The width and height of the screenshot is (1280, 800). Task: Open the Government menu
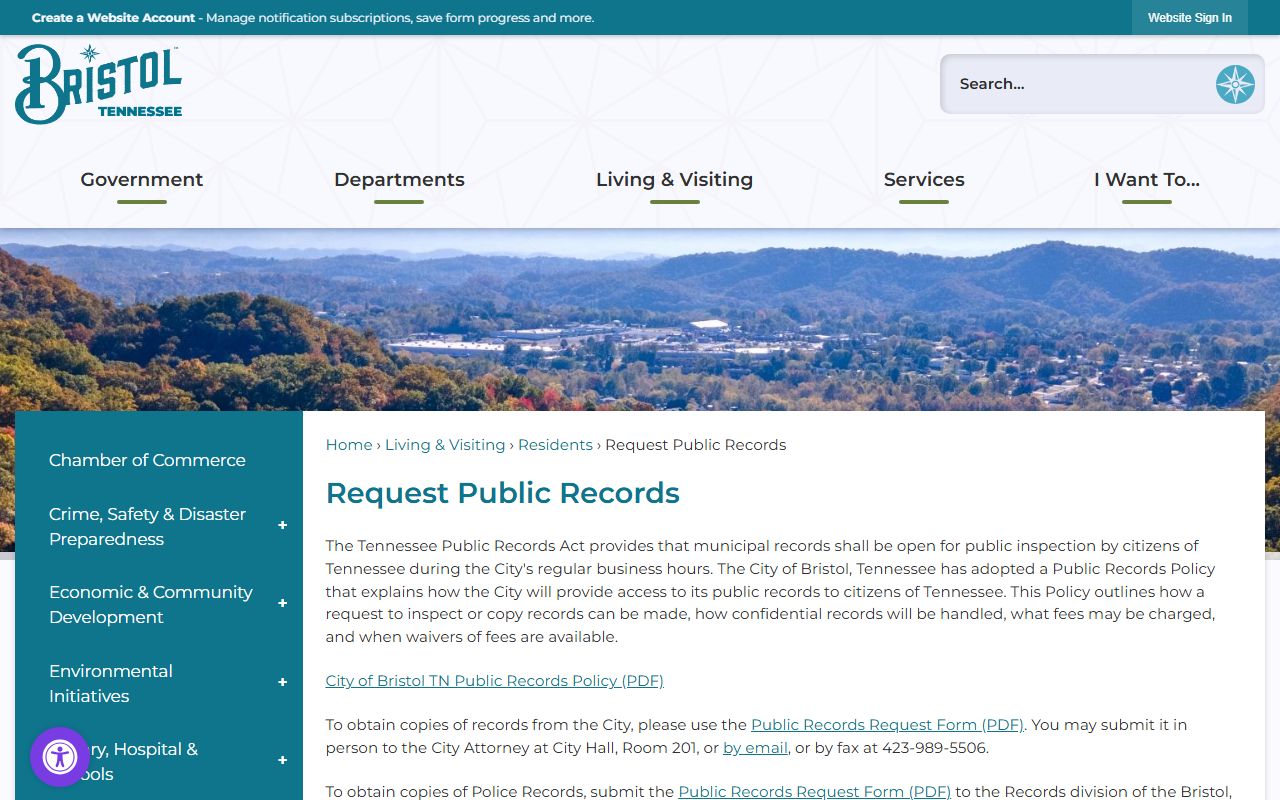(x=142, y=180)
